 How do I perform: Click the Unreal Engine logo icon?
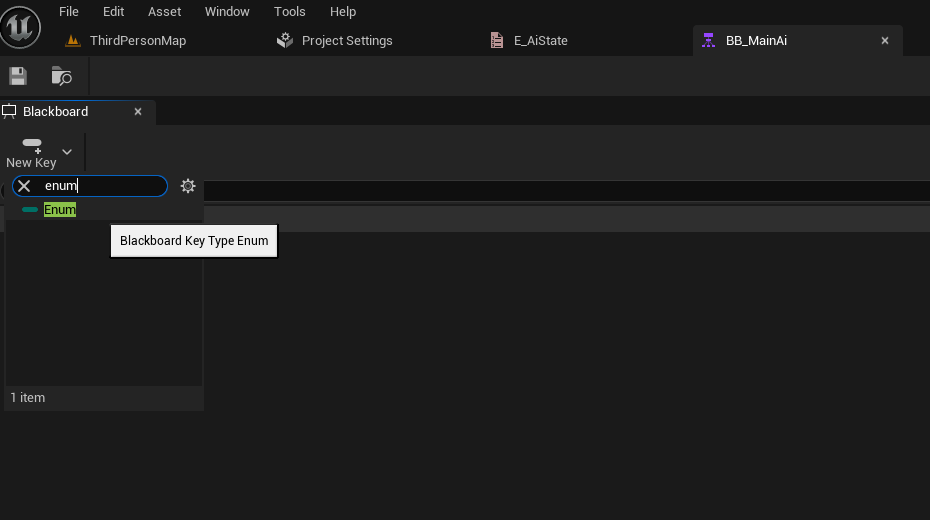tap(20, 27)
